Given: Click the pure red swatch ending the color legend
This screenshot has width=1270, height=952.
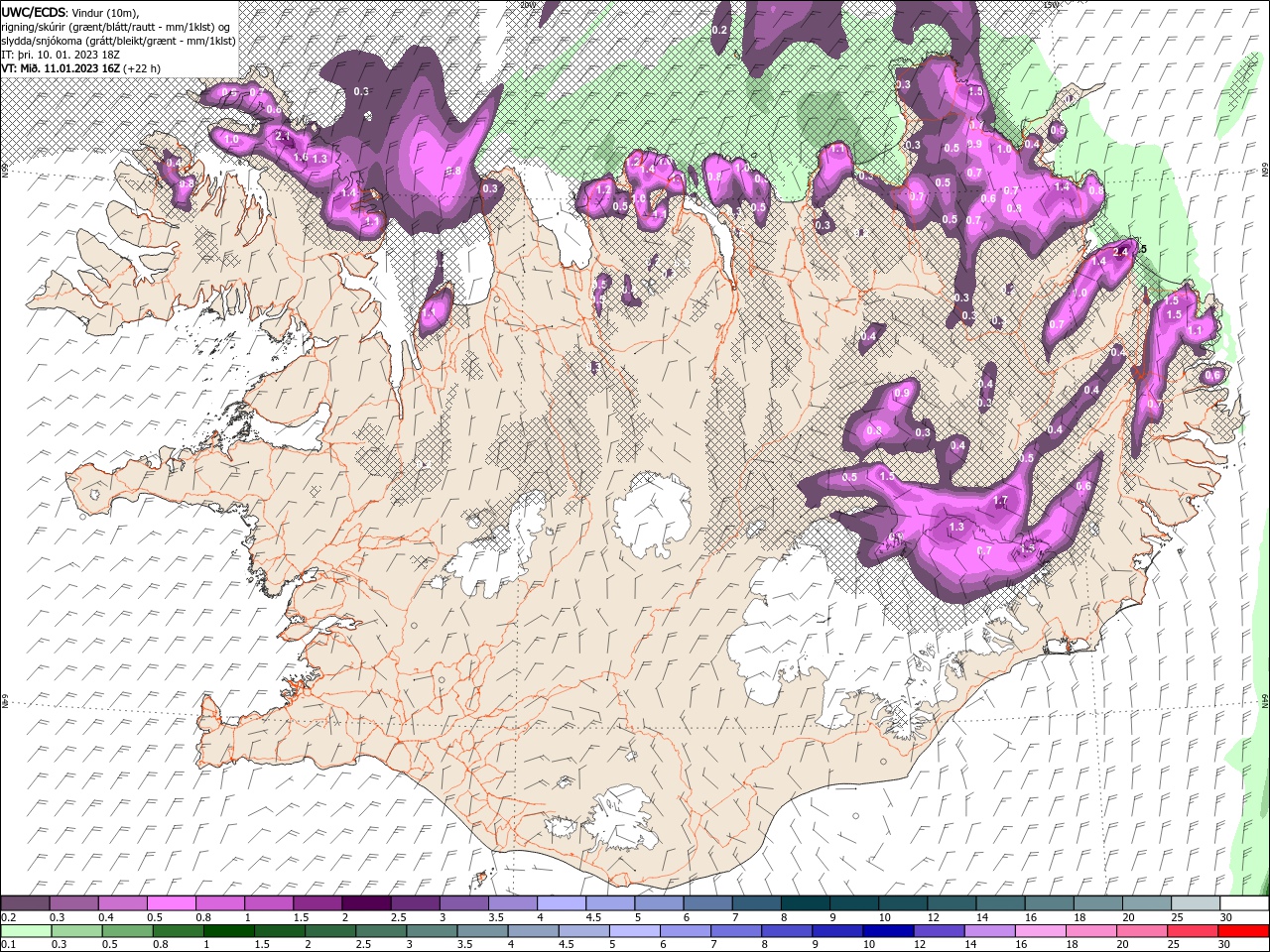Looking at the screenshot, I should 1244,931.
